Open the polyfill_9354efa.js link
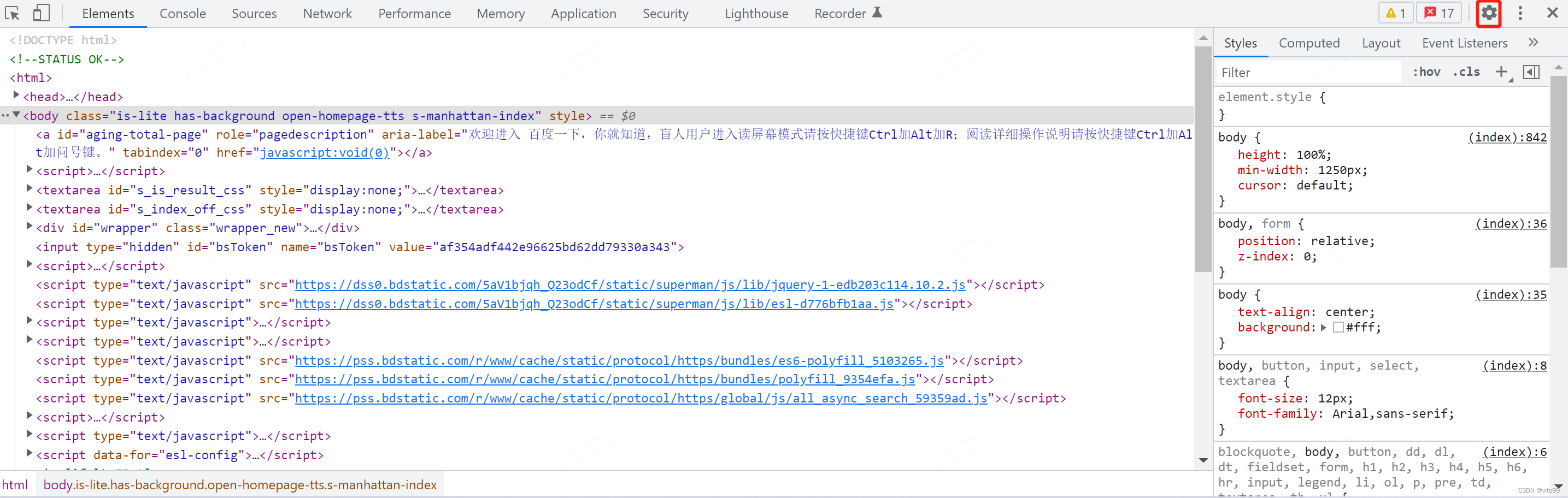Viewport: 1568px width, 498px height. pos(604,380)
